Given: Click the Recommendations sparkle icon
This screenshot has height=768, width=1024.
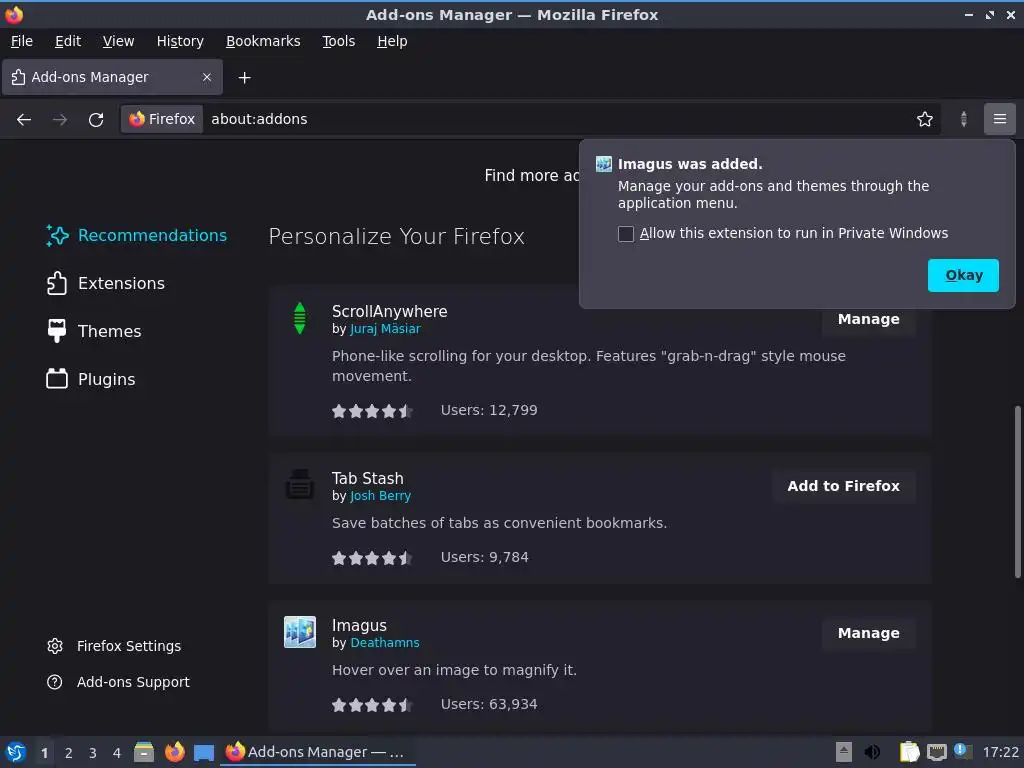Looking at the screenshot, I should pyautogui.click(x=57, y=236).
